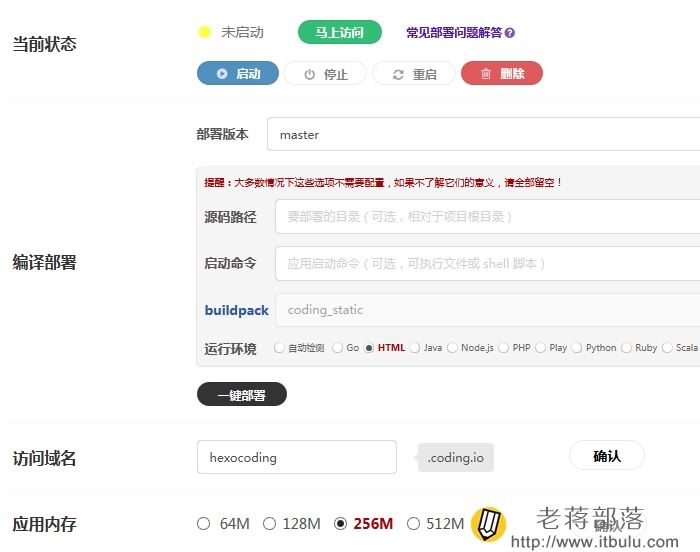700x552 pixels.
Task: Select the HTML runtime radio button
Action: pyautogui.click(x=369, y=347)
